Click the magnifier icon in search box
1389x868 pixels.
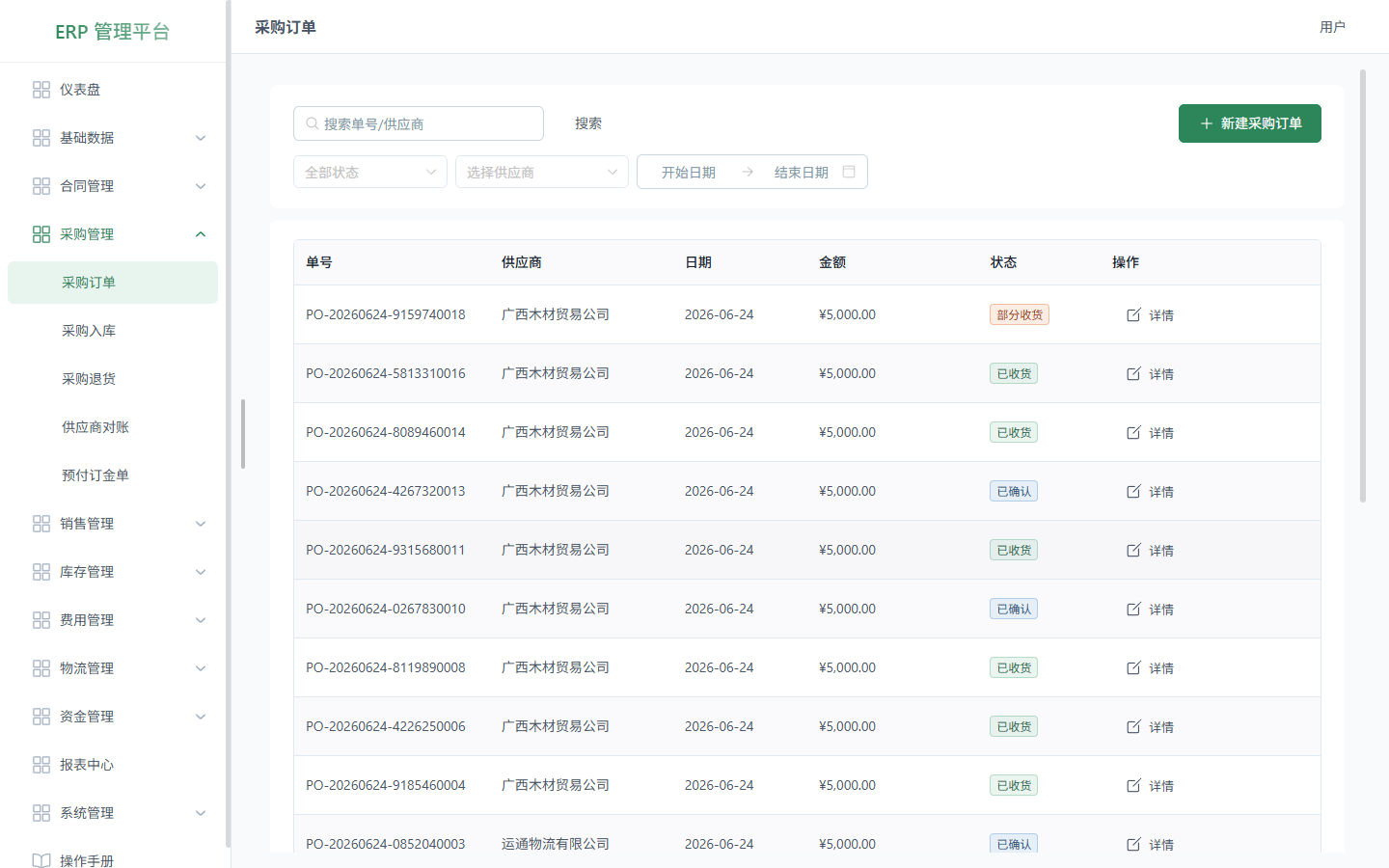click(313, 123)
